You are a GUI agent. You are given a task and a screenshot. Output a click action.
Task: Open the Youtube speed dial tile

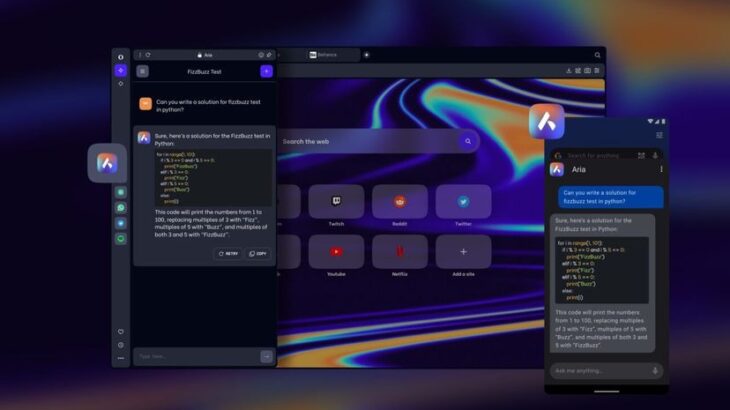click(x=336, y=254)
